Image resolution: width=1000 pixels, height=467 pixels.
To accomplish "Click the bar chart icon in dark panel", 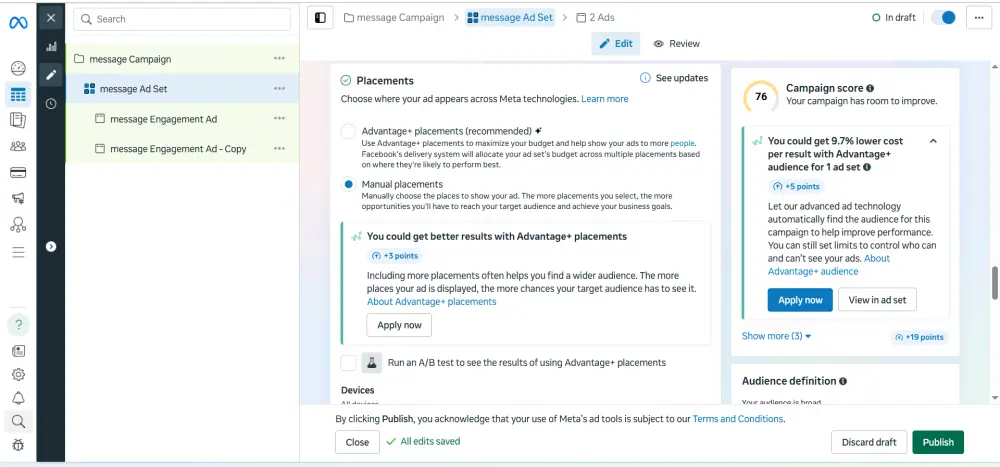I will (x=51, y=47).
